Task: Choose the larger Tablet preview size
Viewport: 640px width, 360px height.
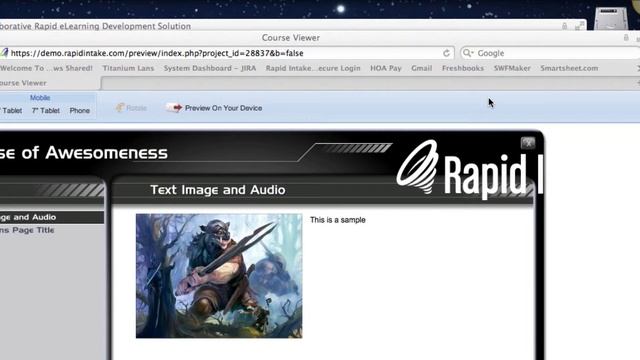Action: pyautogui.click(x=11, y=111)
